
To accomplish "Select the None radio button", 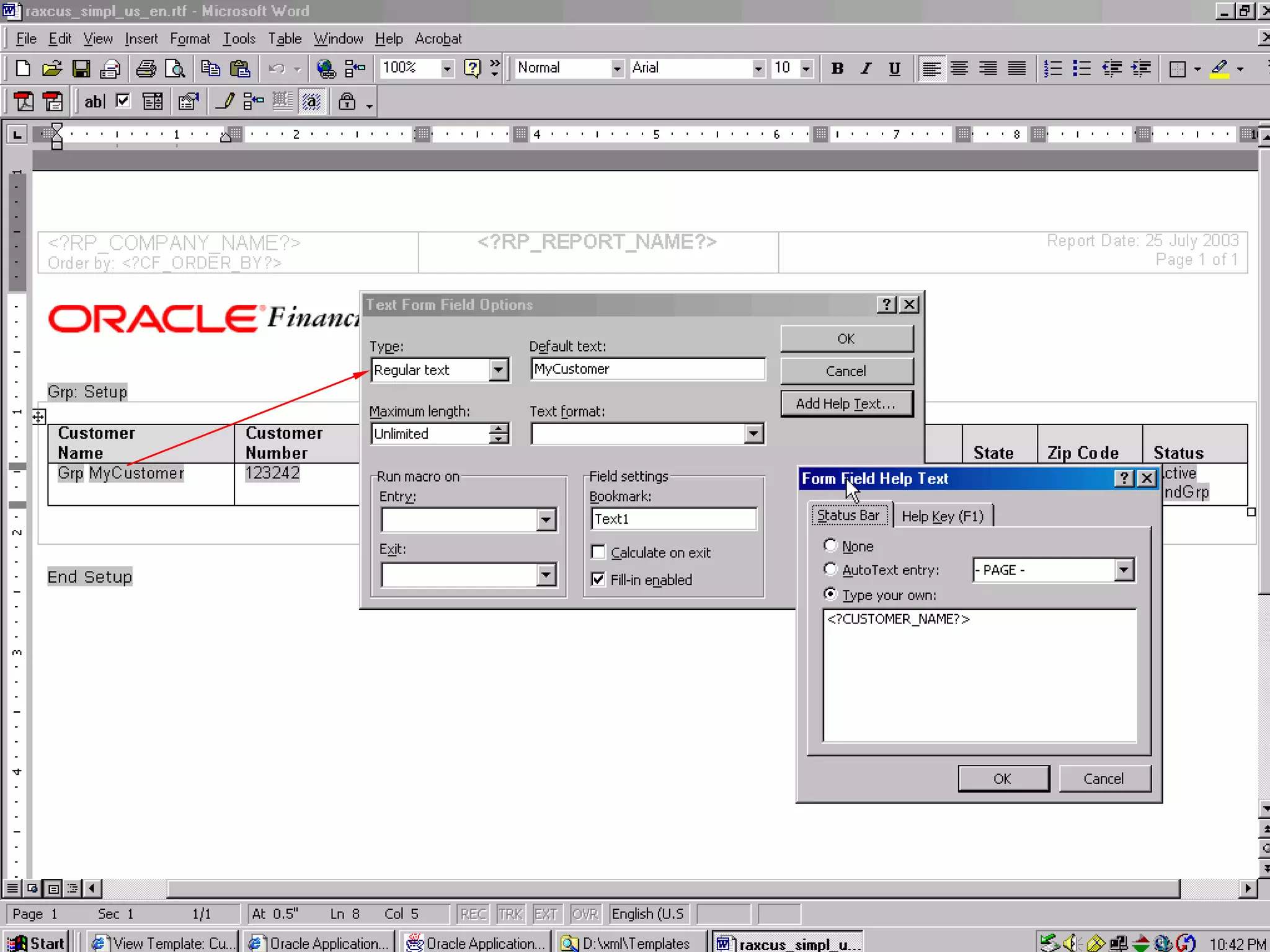I will click(x=830, y=545).
